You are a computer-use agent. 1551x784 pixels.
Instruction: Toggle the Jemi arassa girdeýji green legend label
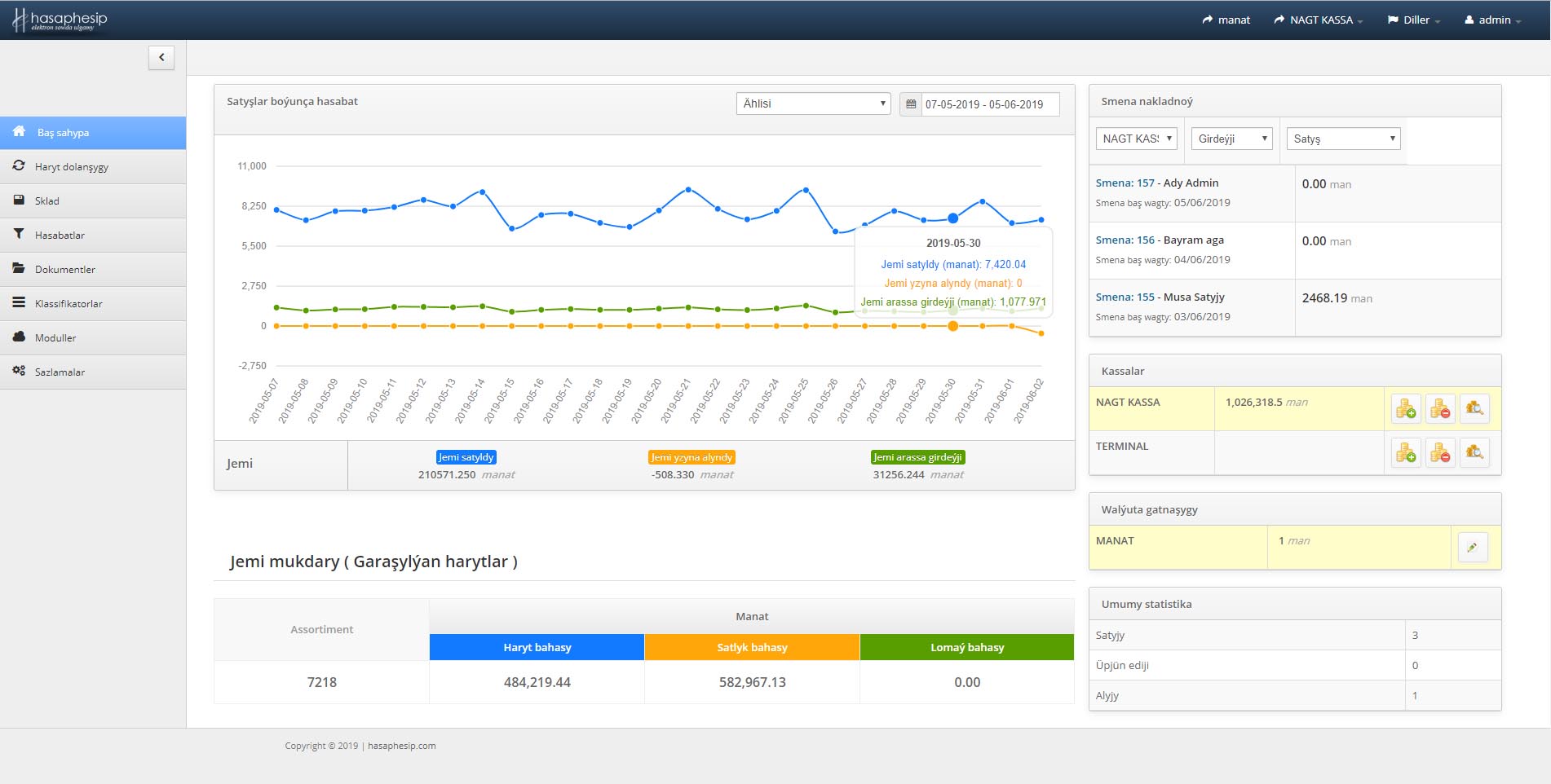coord(918,457)
